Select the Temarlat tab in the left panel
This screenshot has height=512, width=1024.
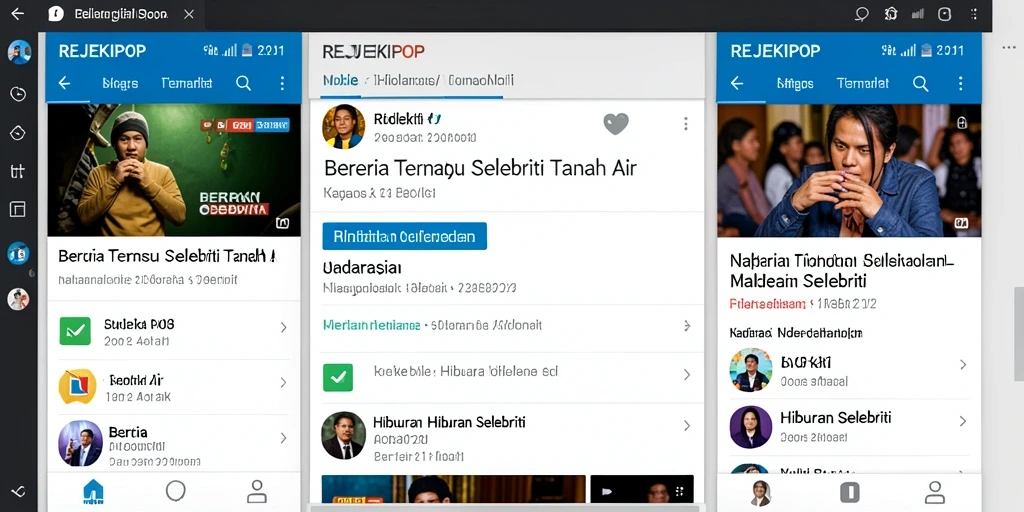187,84
